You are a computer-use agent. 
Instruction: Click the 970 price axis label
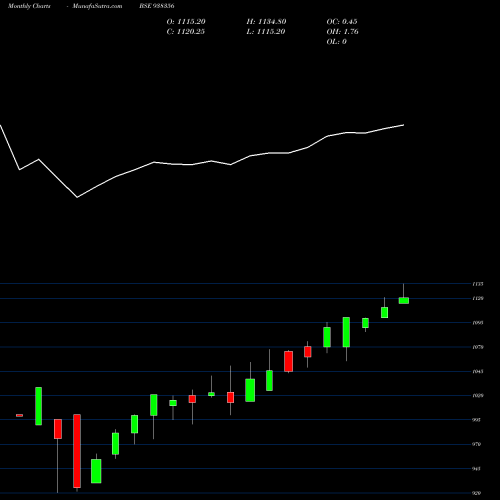477,444
